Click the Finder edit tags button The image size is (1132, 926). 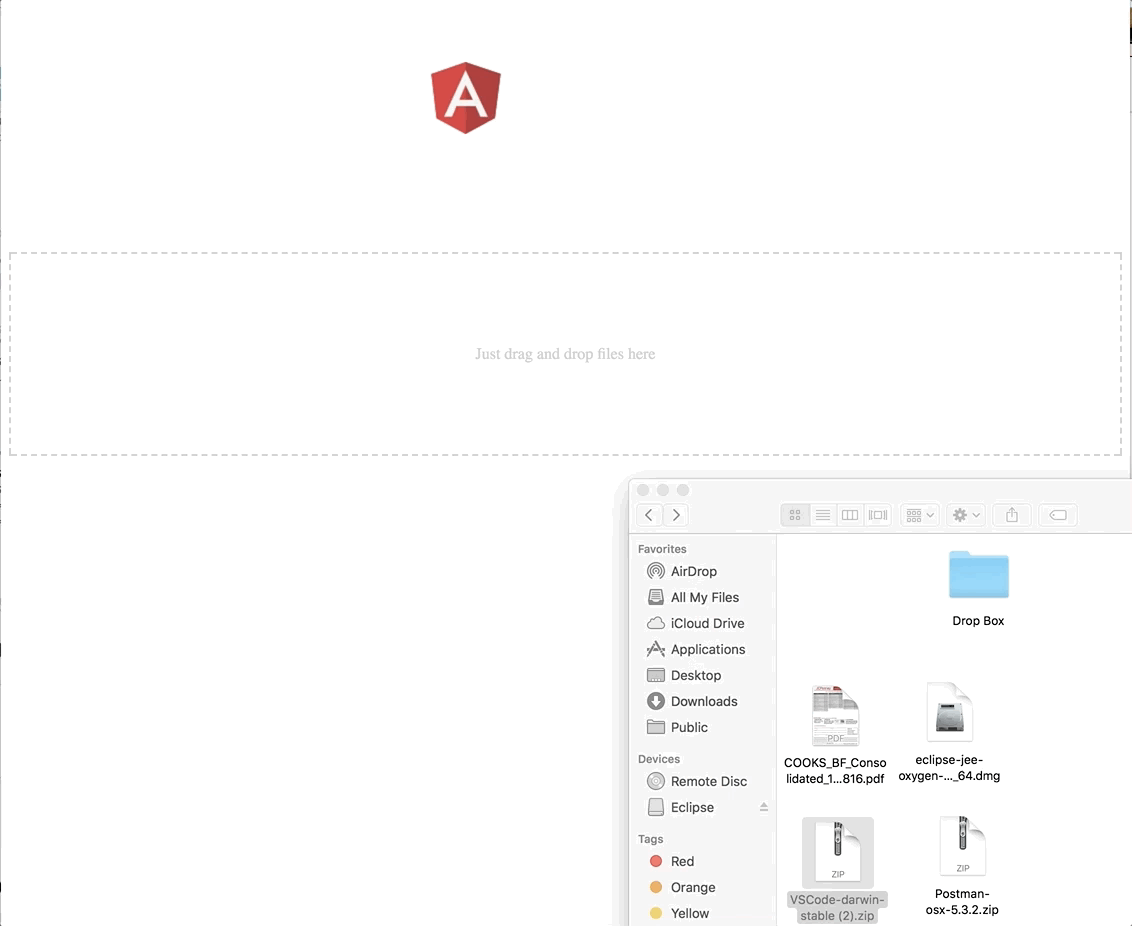(x=1058, y=515)
